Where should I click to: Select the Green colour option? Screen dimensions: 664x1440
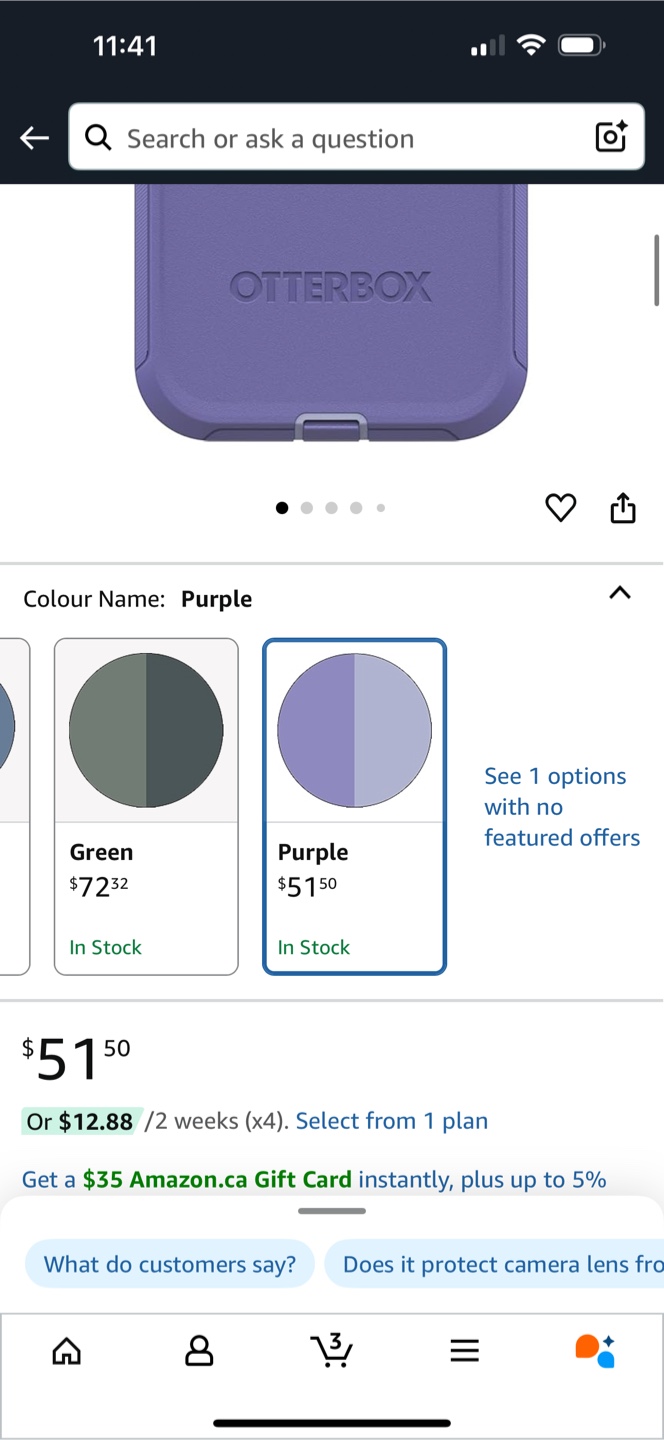point(146,805)
